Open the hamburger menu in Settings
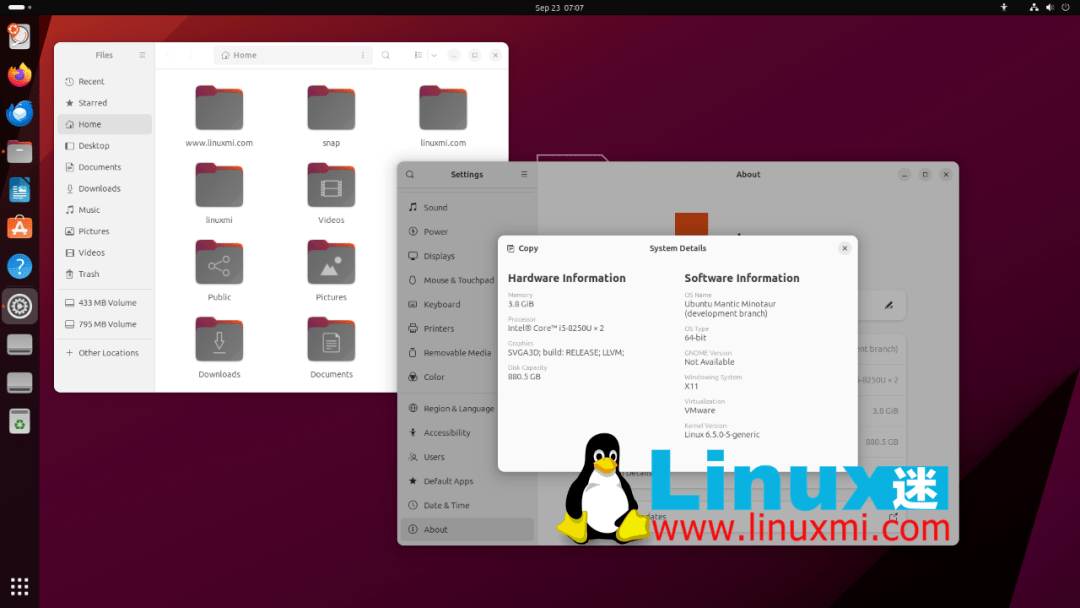1080x608 pixels. [525, 174]
